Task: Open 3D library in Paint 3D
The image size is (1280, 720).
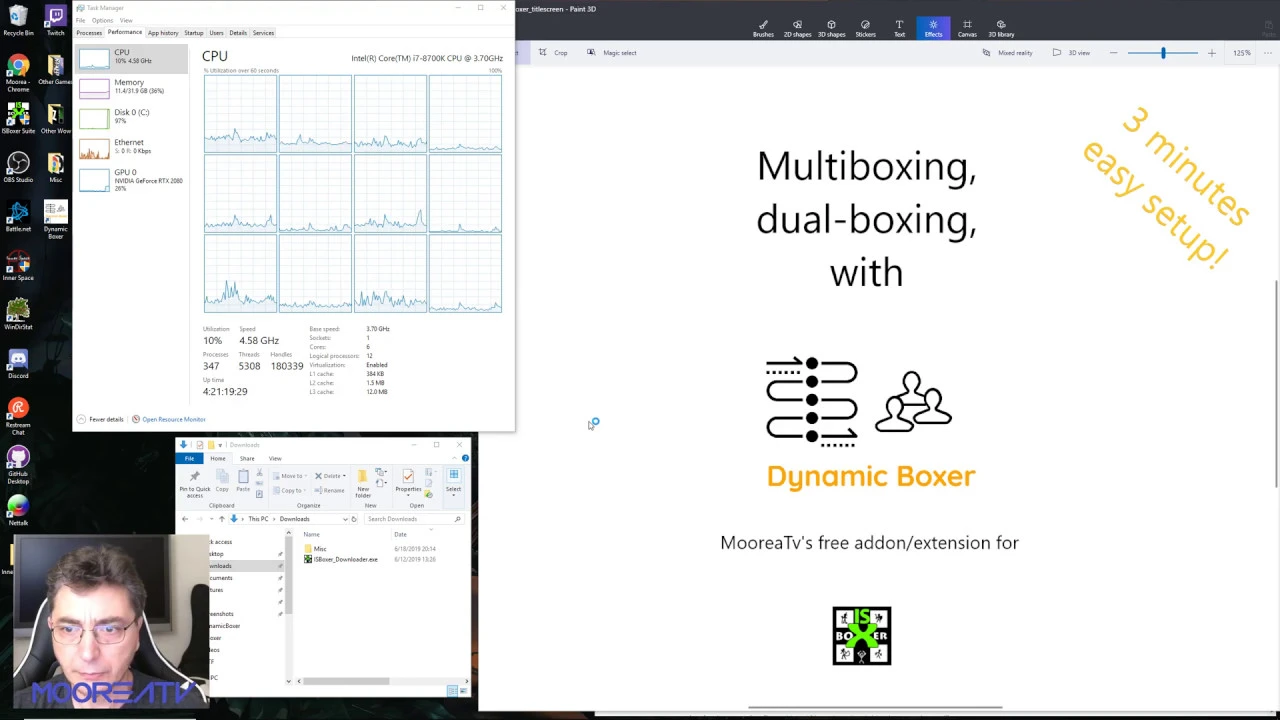Action: click(1001, 29)
